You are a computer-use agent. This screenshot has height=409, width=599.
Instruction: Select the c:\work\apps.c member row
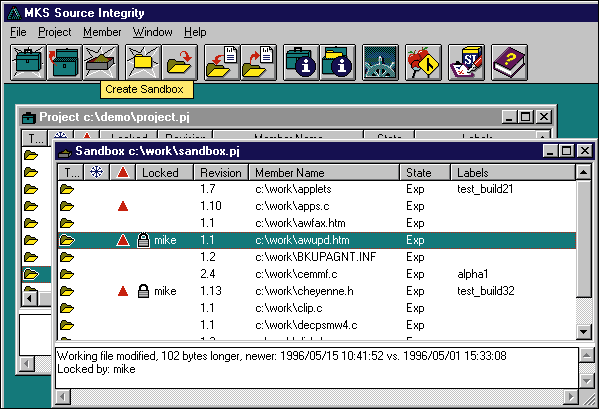(317, 206)
